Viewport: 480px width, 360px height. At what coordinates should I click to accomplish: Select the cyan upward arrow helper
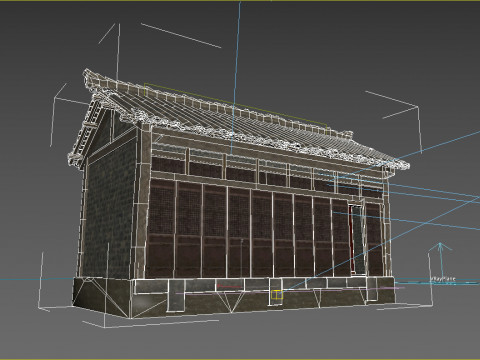(440, 261)
